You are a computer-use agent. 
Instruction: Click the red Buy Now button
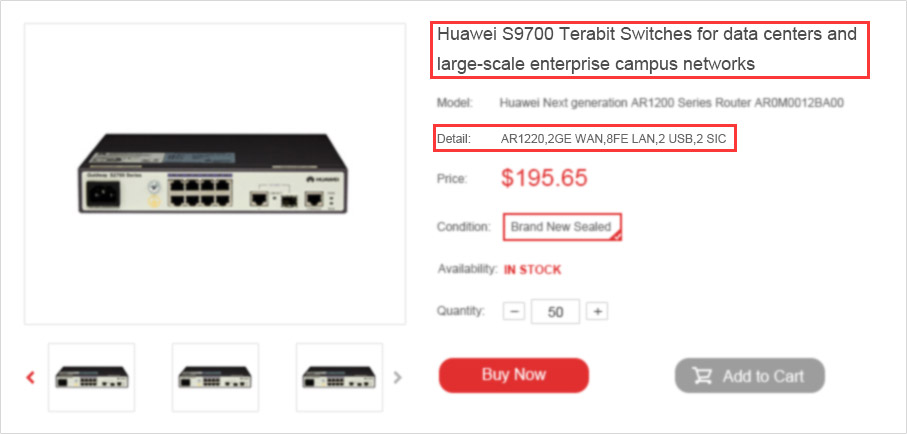(x=514, y=375)
